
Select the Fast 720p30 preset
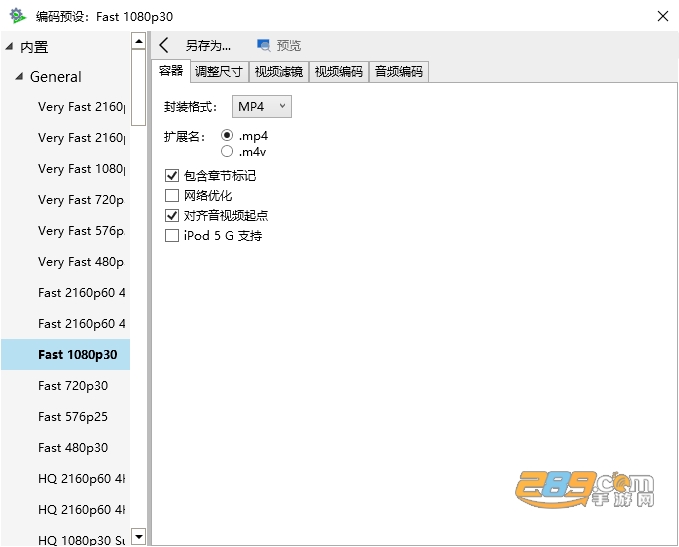pos(65,385)
